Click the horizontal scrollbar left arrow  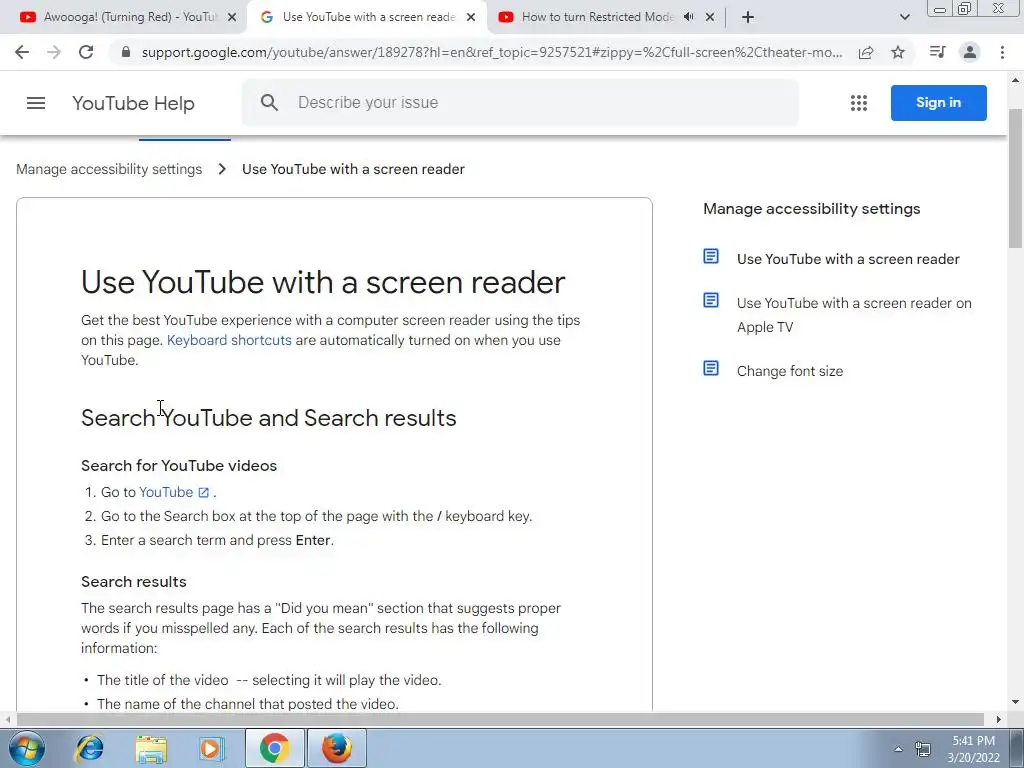[x=8, y=719]
